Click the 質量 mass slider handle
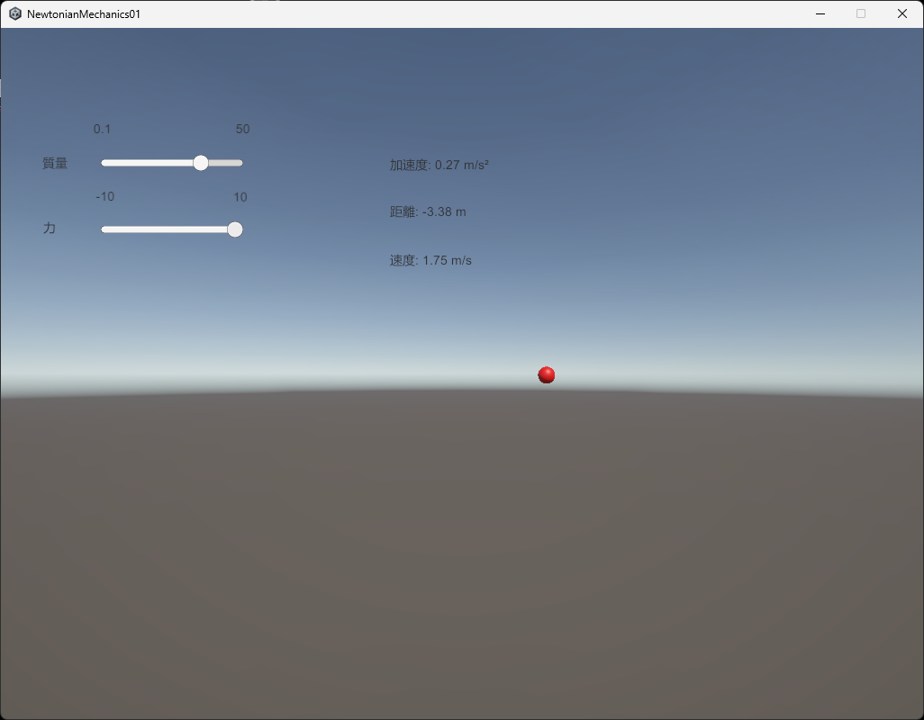Viewport: 924px width, 720px height. click(x=201, y=163)
